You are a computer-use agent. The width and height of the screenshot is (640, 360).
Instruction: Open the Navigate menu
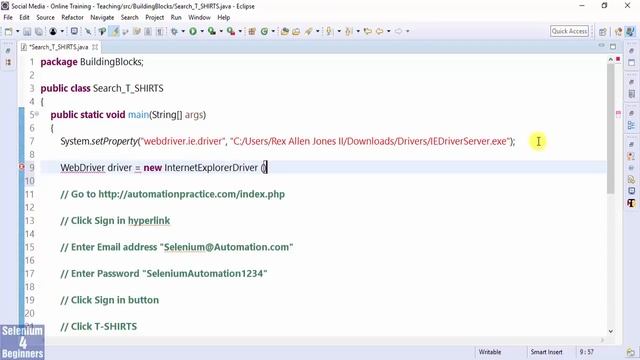click(x=102, y=18)
